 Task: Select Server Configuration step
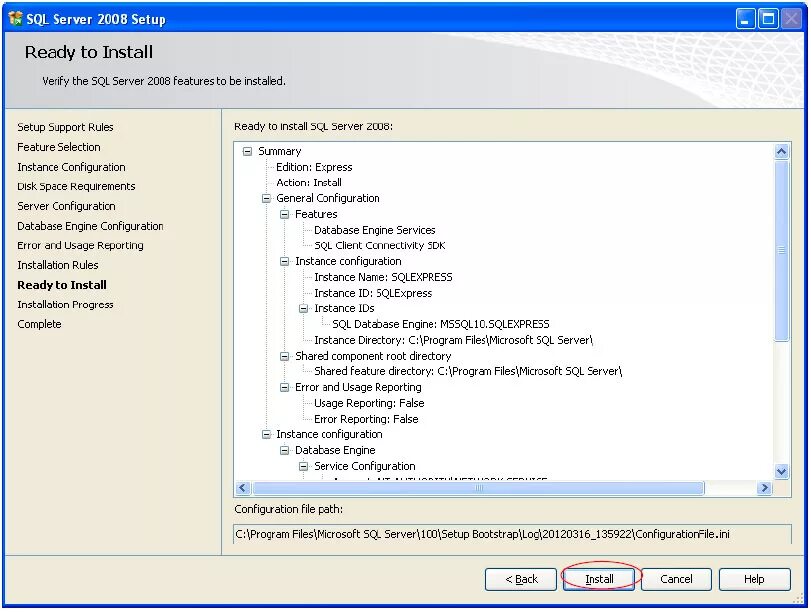tap(66, 206)
